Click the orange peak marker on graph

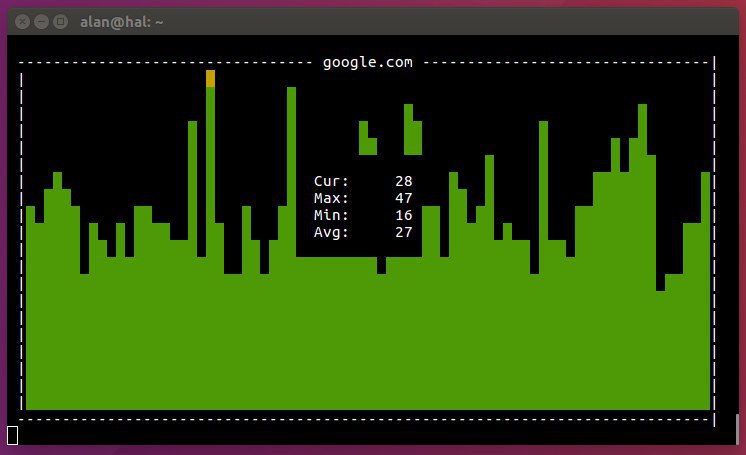point(210,79)
